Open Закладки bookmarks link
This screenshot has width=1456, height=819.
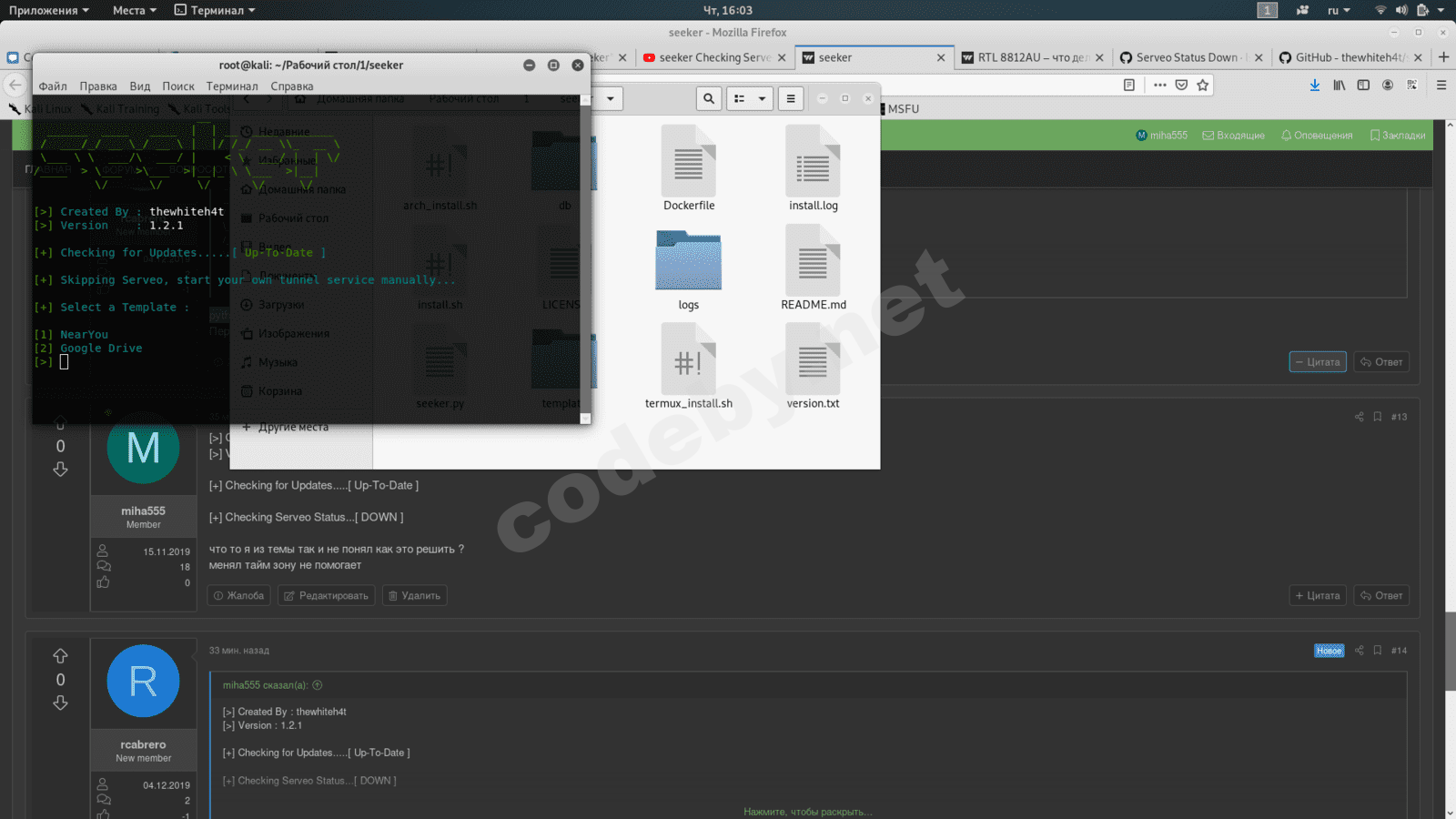(1398, 136)
